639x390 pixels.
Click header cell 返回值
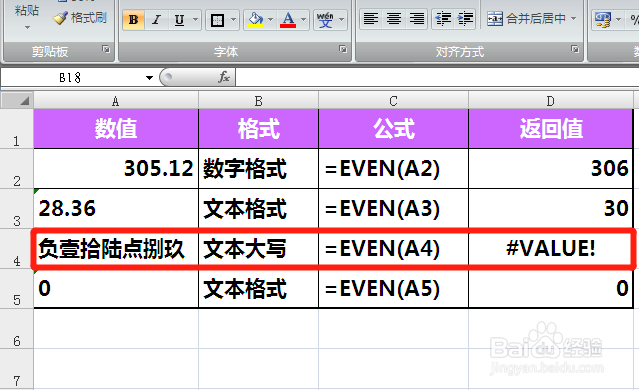point(551,129)
